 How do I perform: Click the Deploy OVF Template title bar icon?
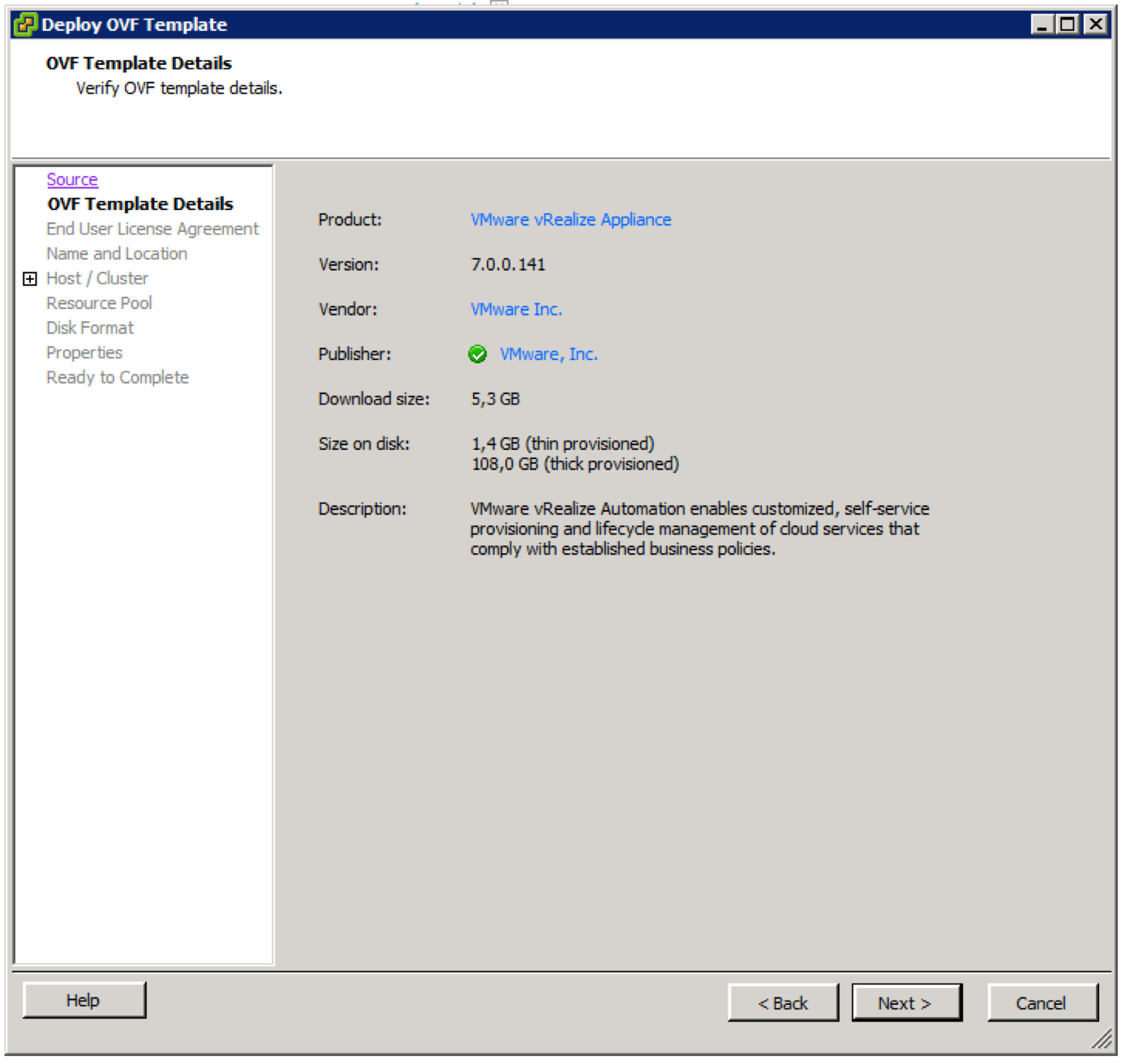pos(25,24)
